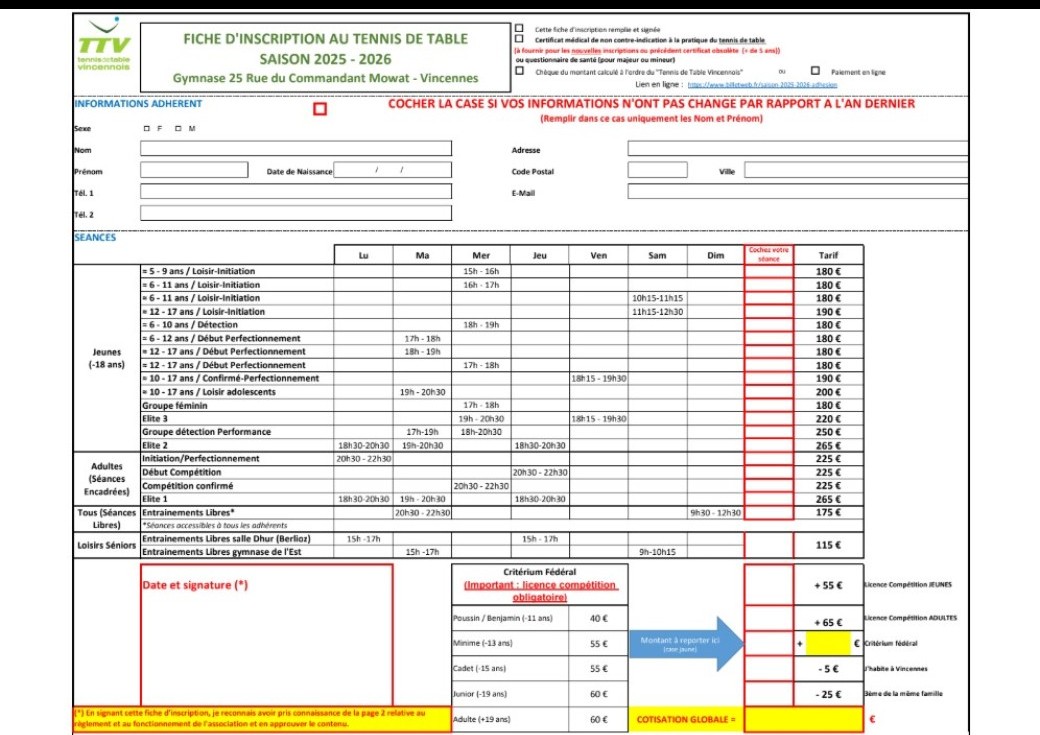The image size is (1040, 735).
Task: Tick the box beside '+ 55 €' Licence Compétition JEUNES
Action: pyautogui.click(x=768, y=585)
